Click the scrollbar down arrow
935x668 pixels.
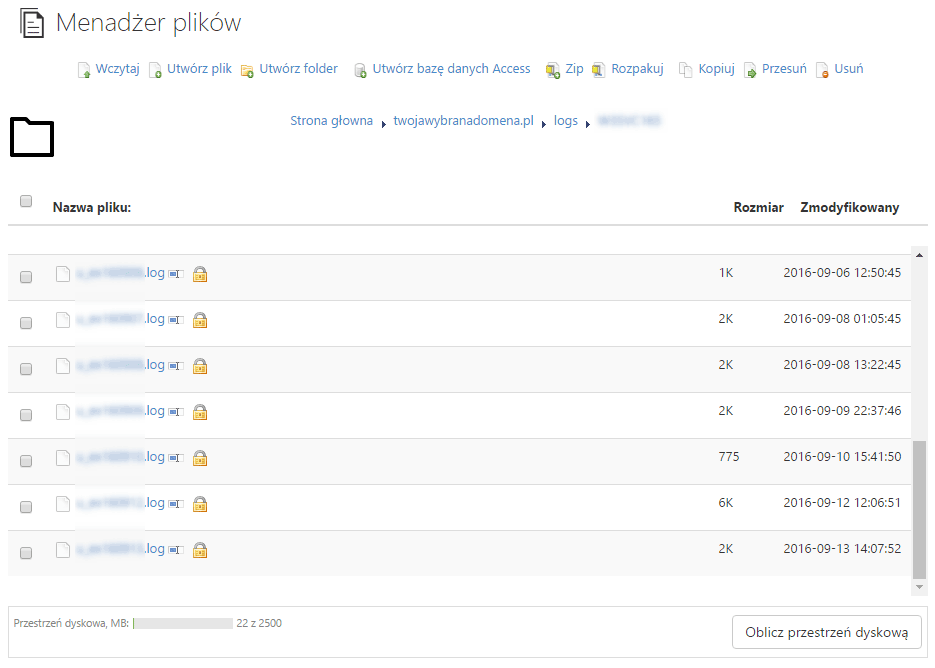919,587
